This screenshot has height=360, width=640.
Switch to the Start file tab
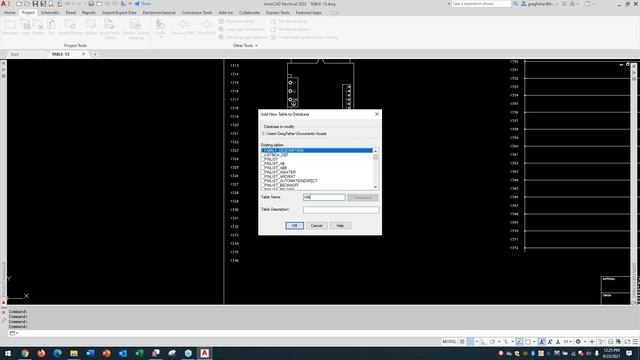(15, 54)
